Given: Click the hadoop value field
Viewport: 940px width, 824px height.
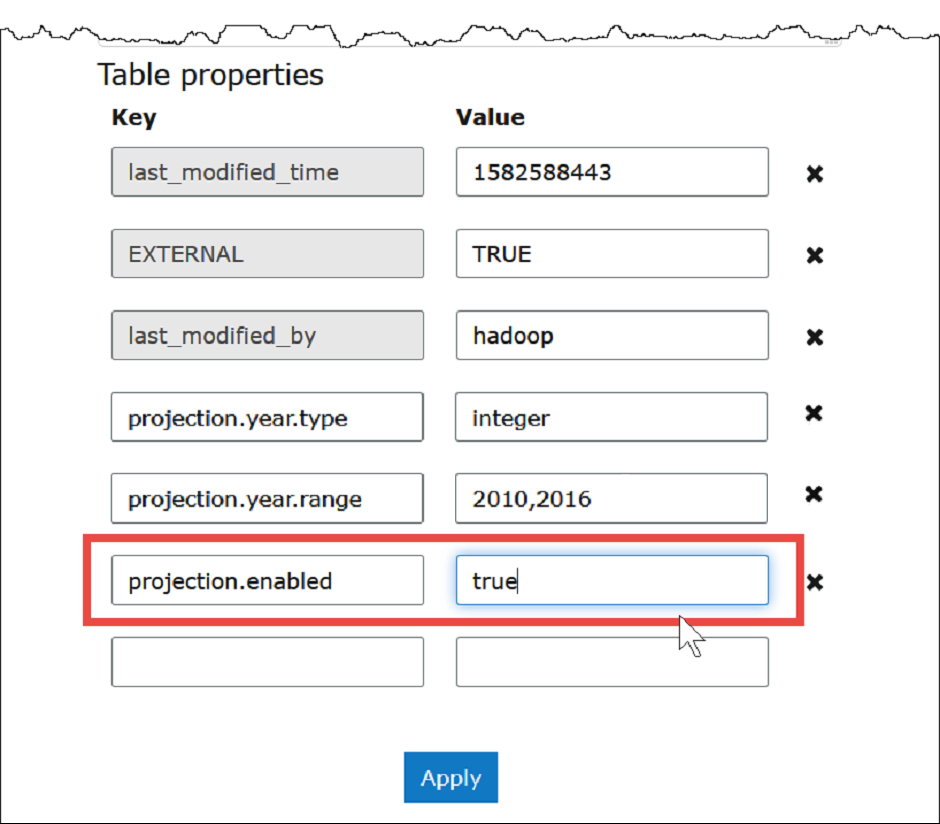Looking at the screenshot, I should pos(612,335).
